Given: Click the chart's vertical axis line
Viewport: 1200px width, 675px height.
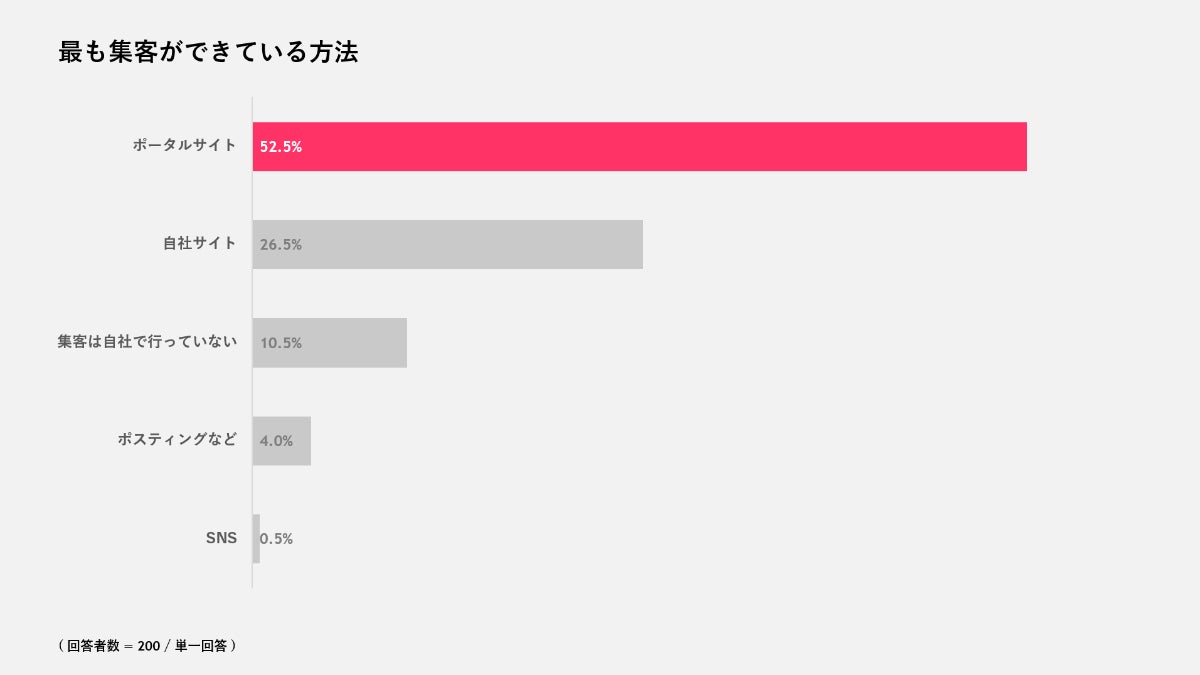Looking at the screenshot, I should tap(252, 400).
